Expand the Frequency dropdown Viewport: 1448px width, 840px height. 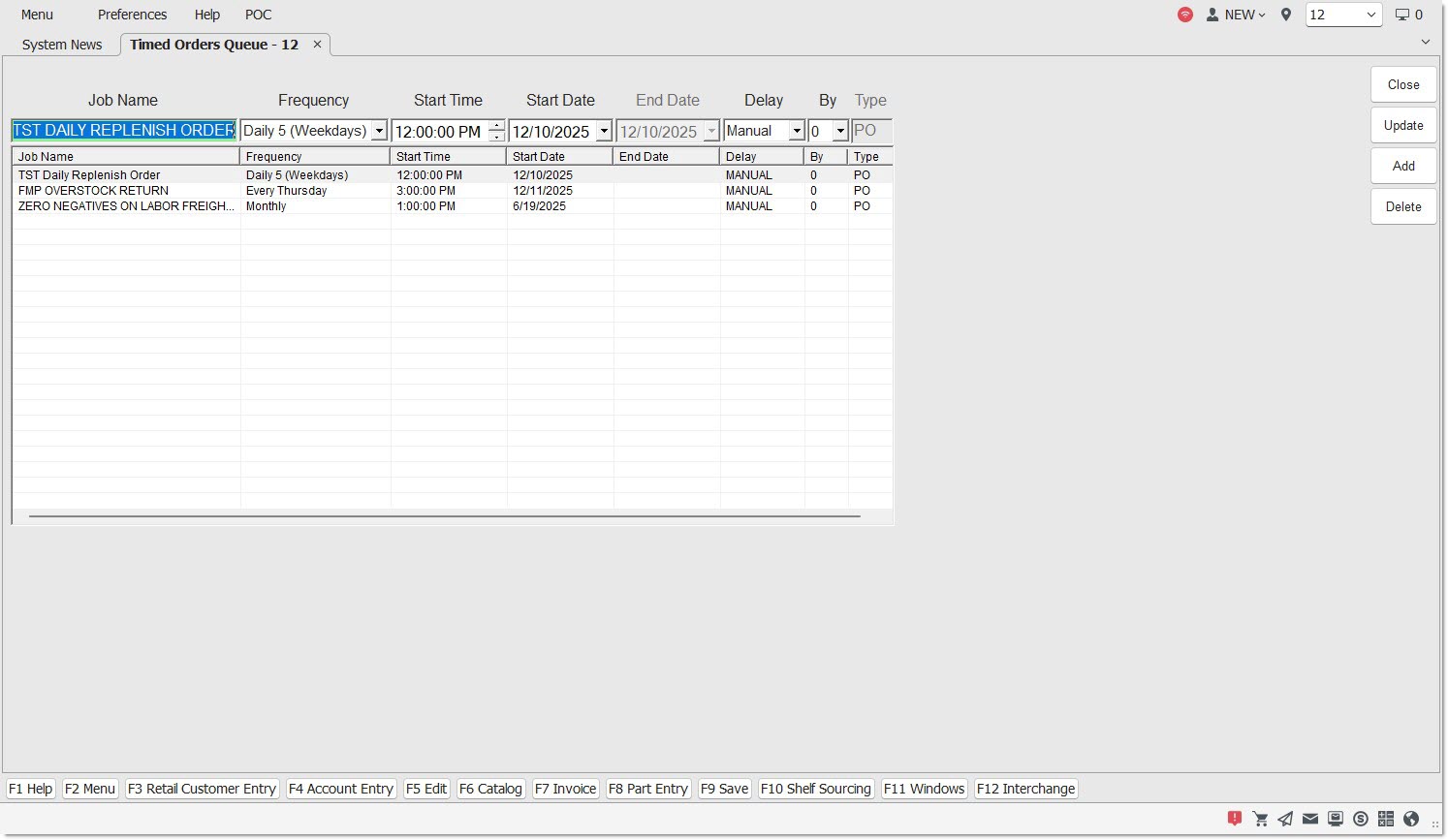pyautogui.click(x=379, y=131)
